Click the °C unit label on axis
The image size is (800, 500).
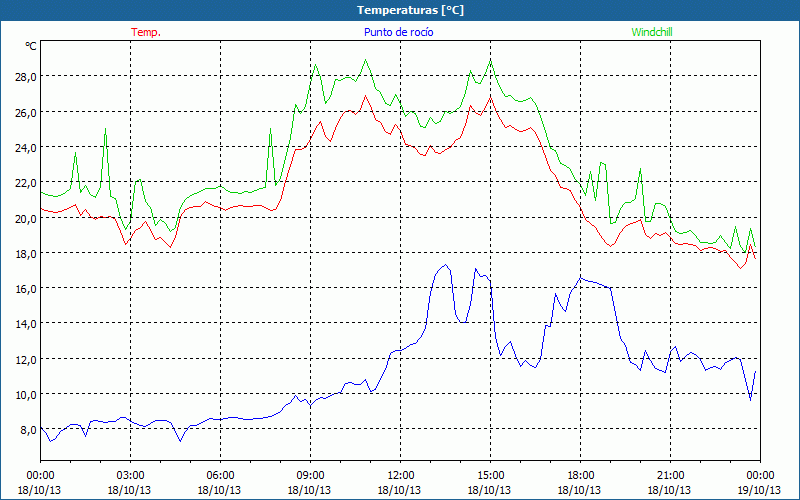point(31,46)
